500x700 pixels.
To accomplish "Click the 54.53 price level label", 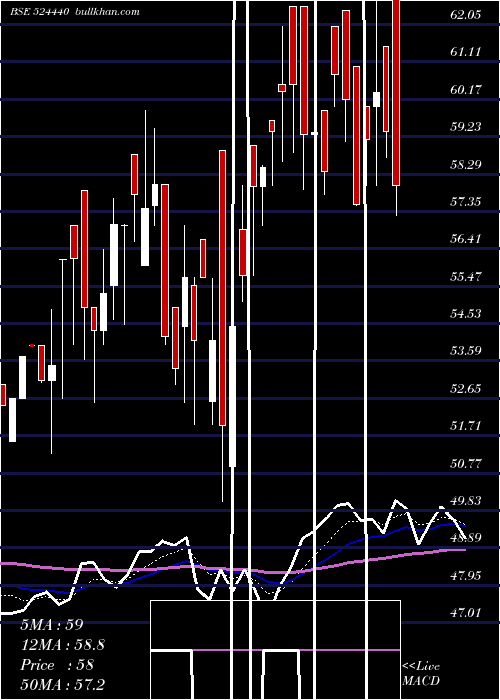I will click(466, 314).
